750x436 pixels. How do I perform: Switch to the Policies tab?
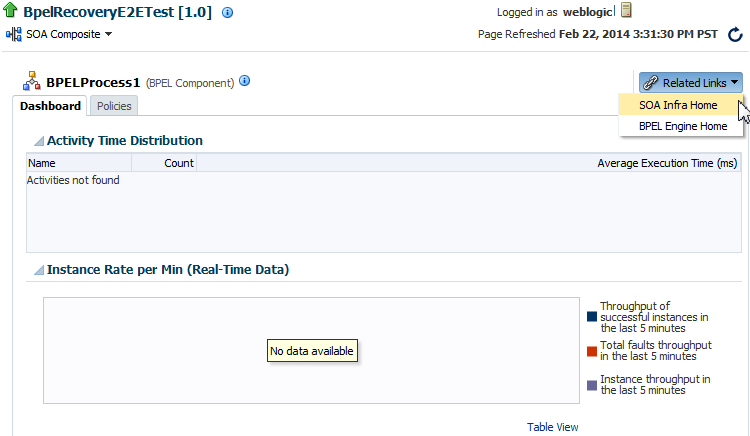tap(114, 106)
